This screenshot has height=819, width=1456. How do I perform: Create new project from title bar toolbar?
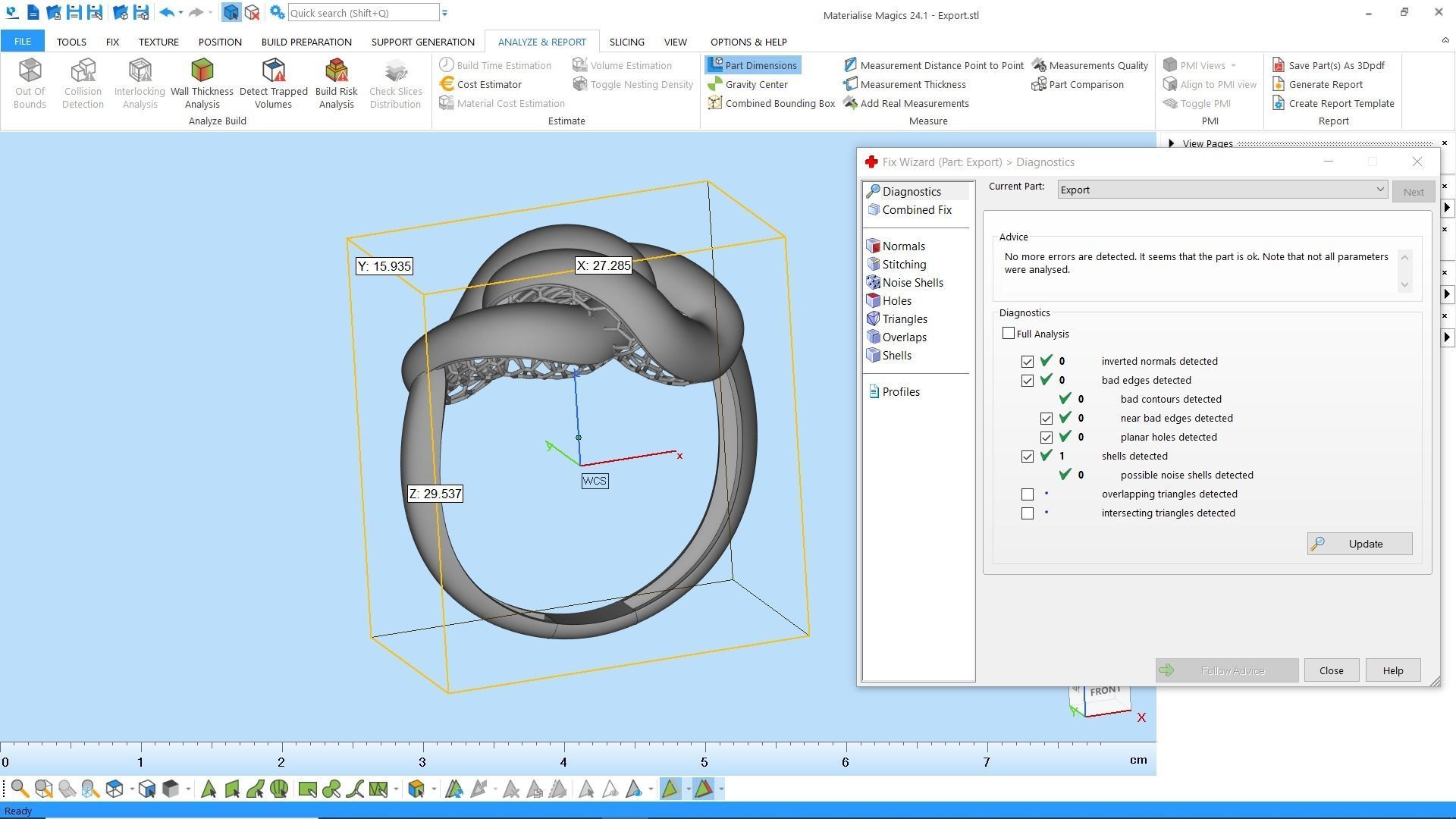point(33,13)
